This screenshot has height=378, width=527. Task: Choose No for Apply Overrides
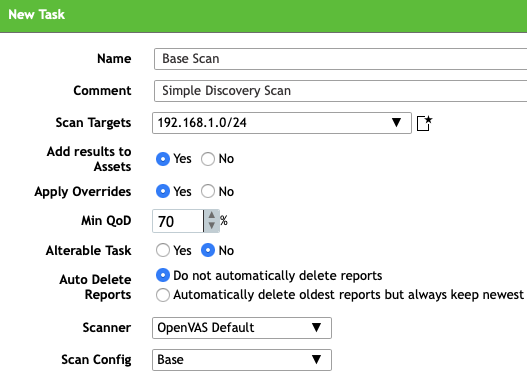(x=208, y=191)
